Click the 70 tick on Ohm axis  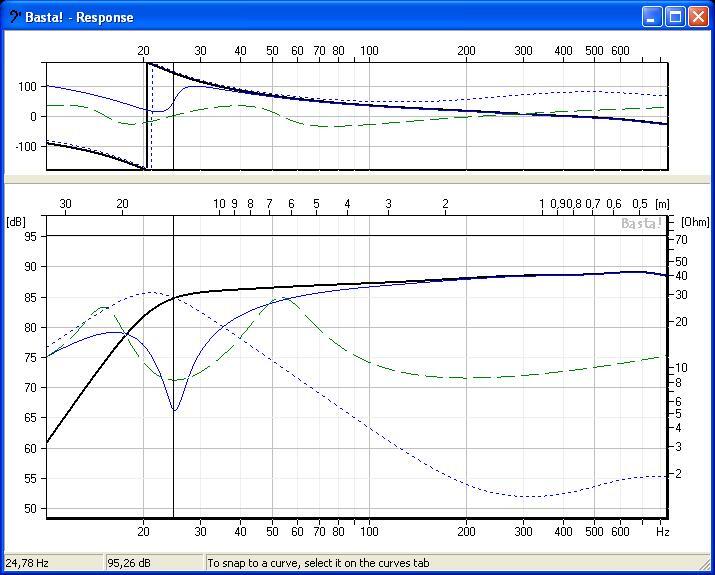[x=681, y=240]
